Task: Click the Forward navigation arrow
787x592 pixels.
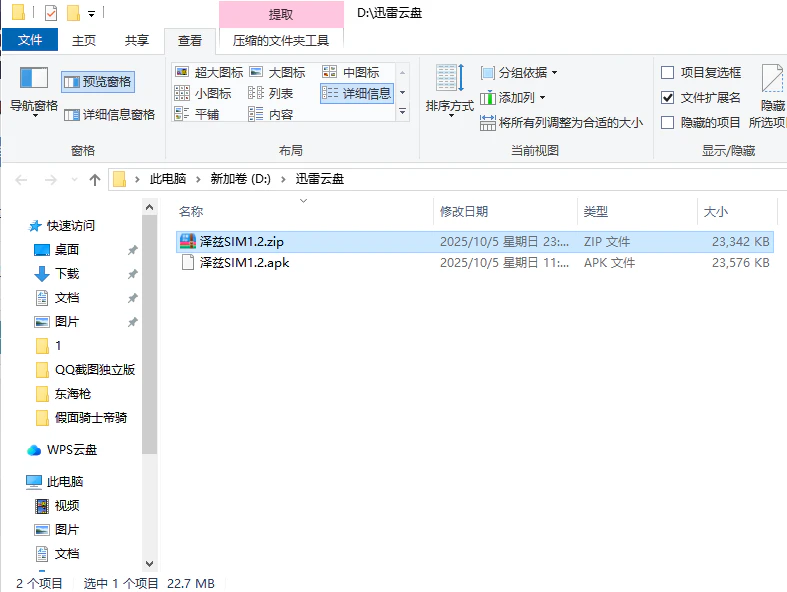Action: click(x=51, y=179)
